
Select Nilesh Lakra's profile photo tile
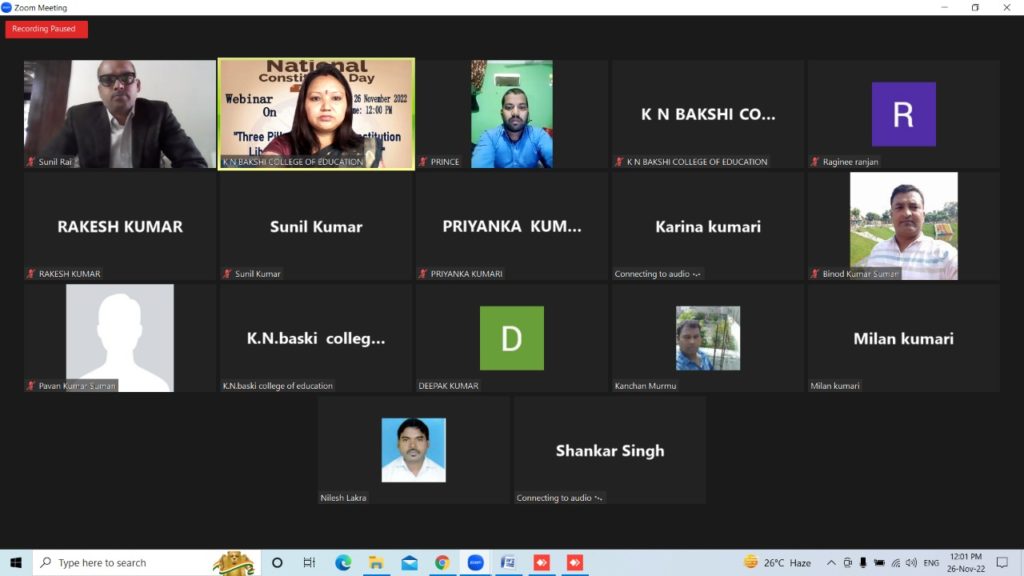tap(413, 450)
